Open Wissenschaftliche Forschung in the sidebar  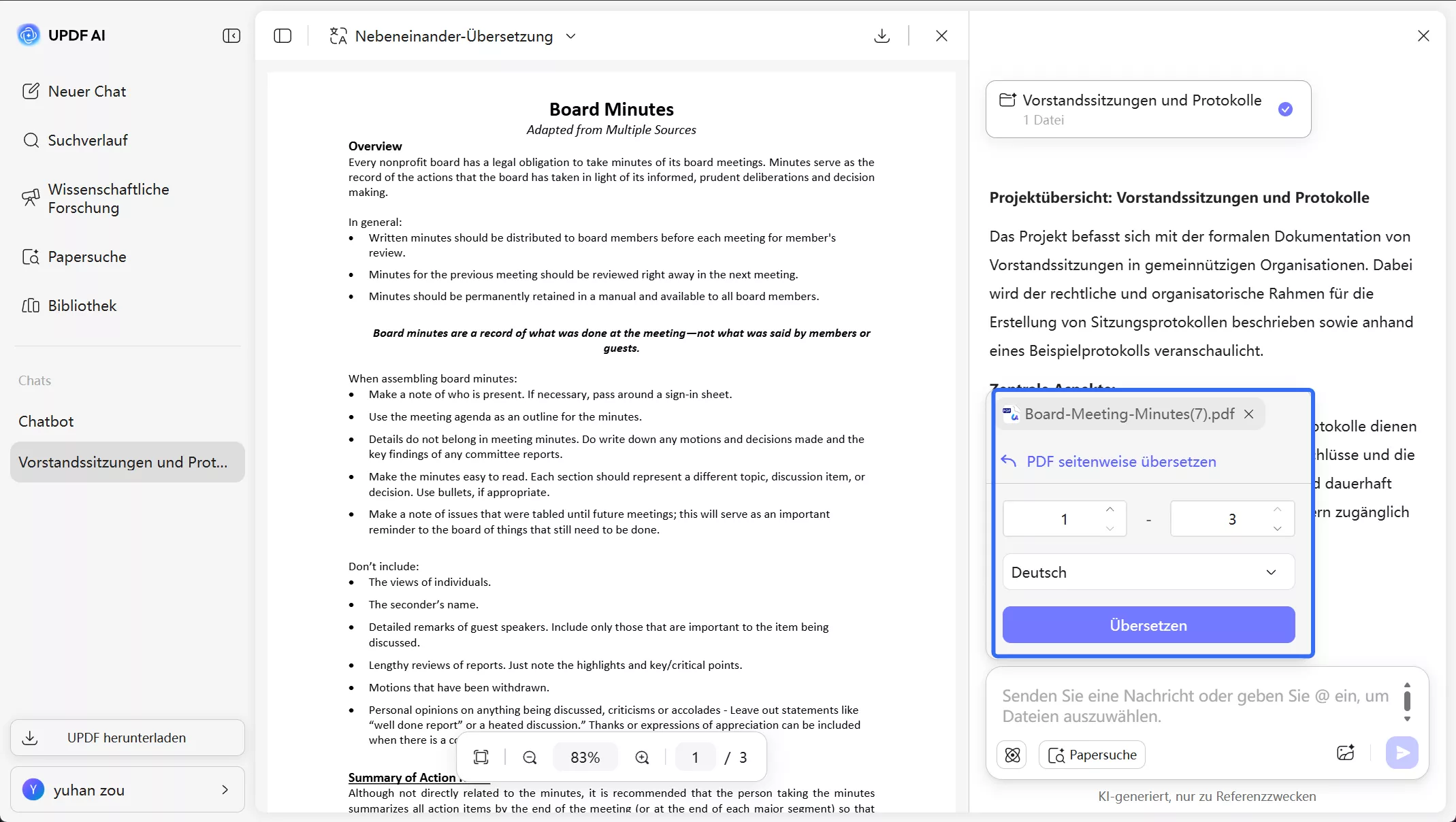point(108,199)
